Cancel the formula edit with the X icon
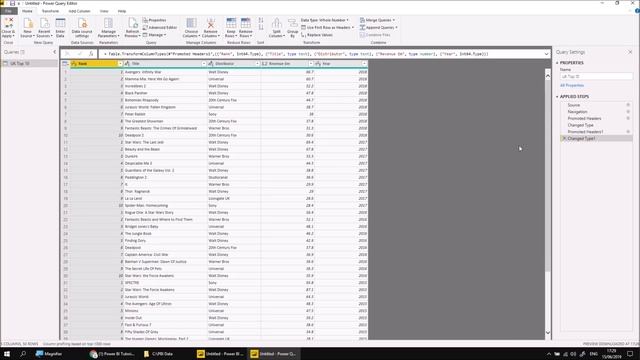The image size is (640, 360). (x=68, y=54)
